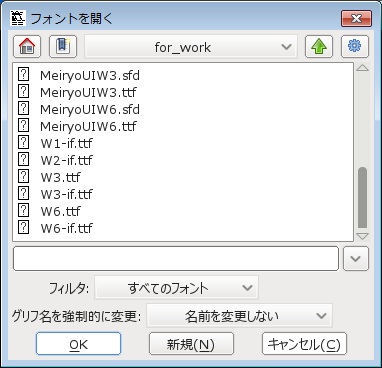Expand the for_work directory dropdown
The image size is (382, 368).
click(191, 47)
